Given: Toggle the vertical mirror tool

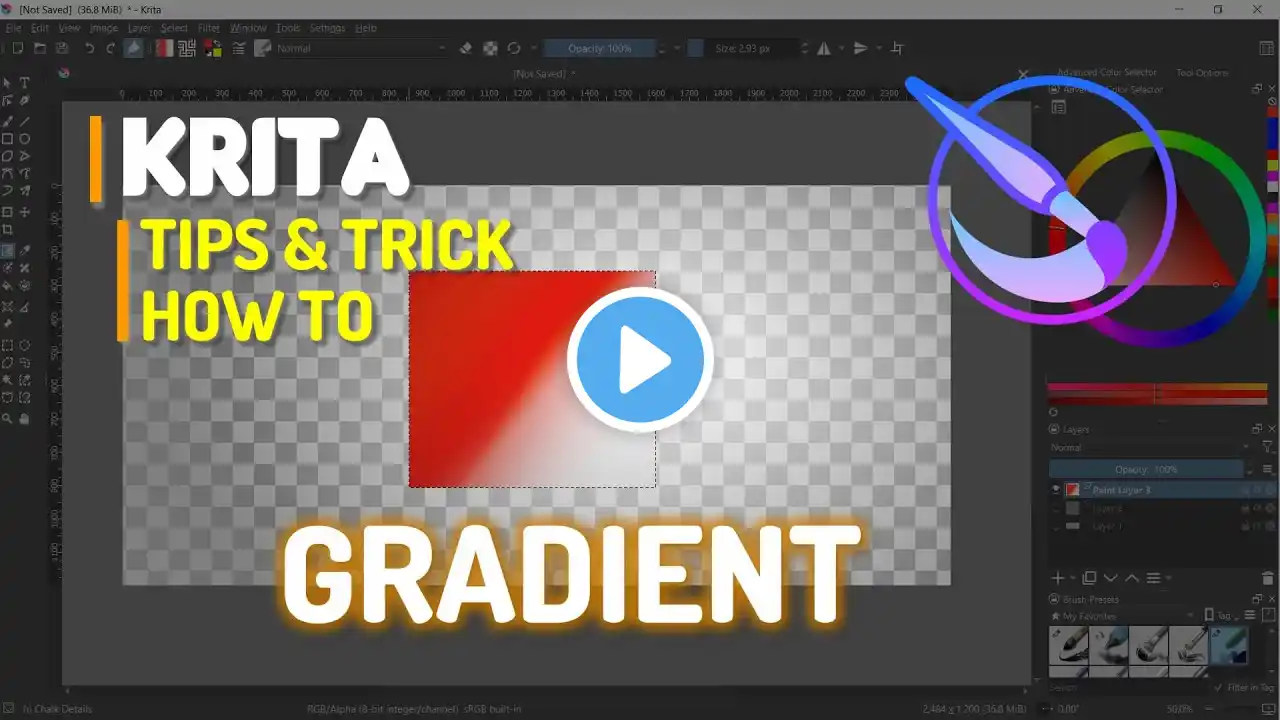Looking at the screenshot, I should tap(860, 48).
